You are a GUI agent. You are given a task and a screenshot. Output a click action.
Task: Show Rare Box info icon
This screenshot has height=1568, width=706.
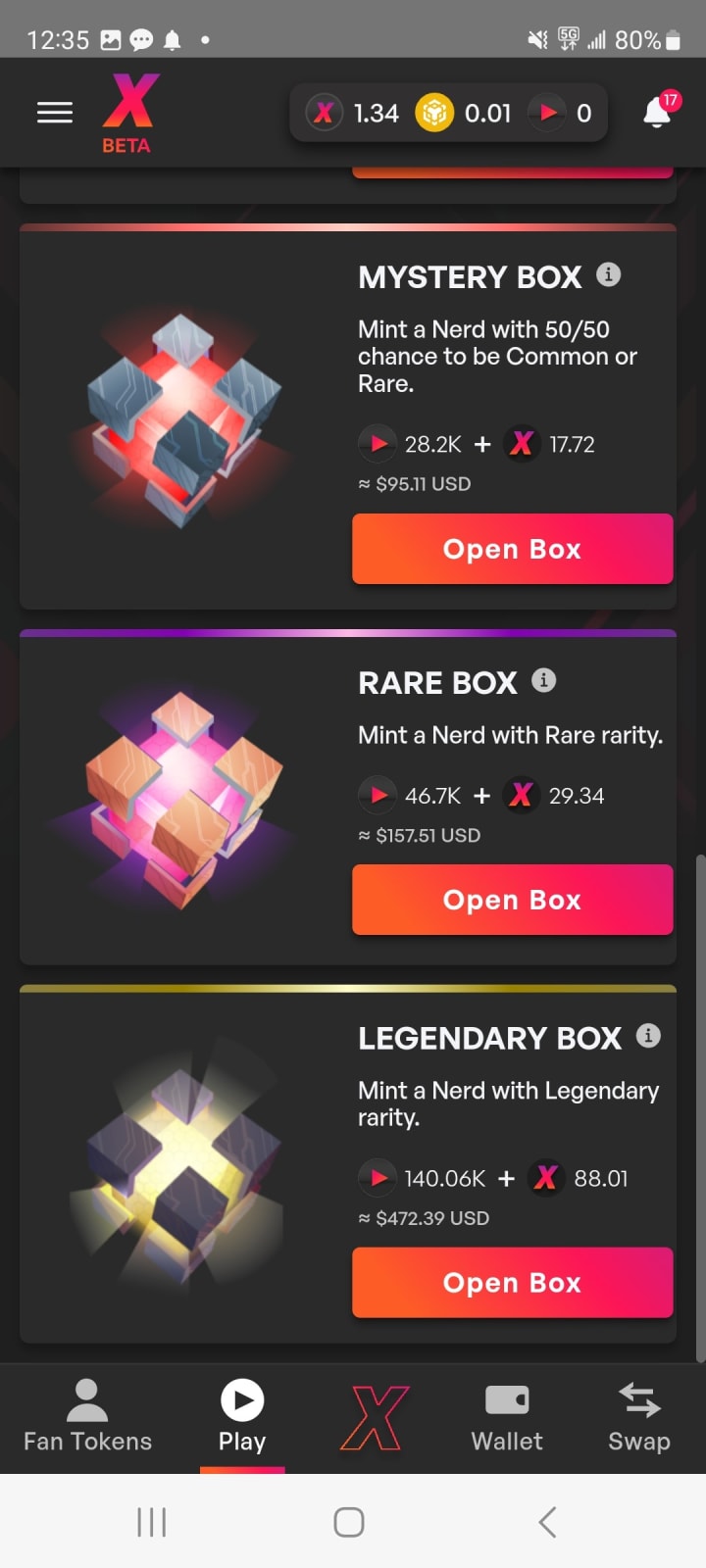(543, 680)
